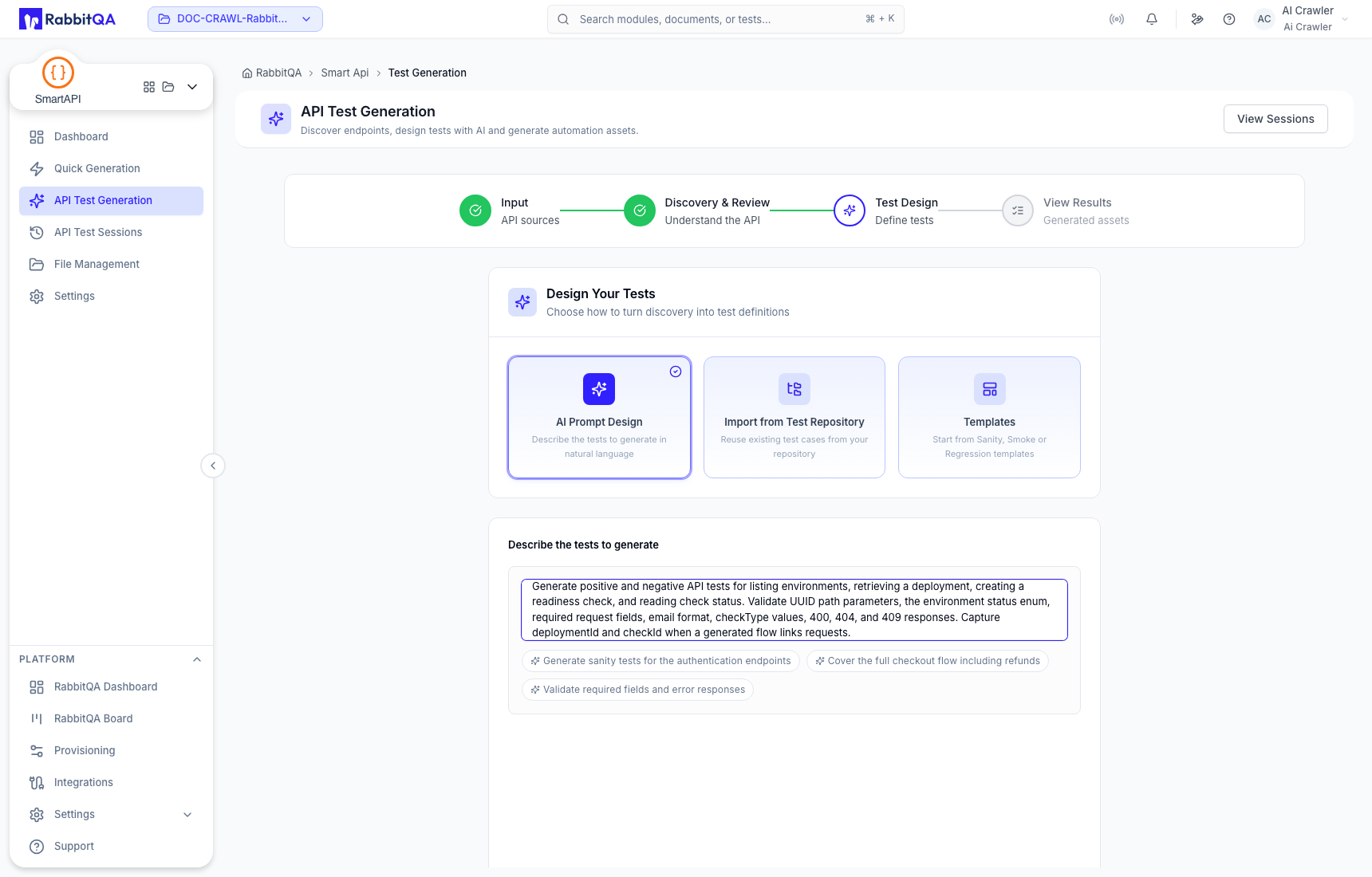
Task: Use suggestion: Validate required fields and error responses
Action: [x=637, y=690]
